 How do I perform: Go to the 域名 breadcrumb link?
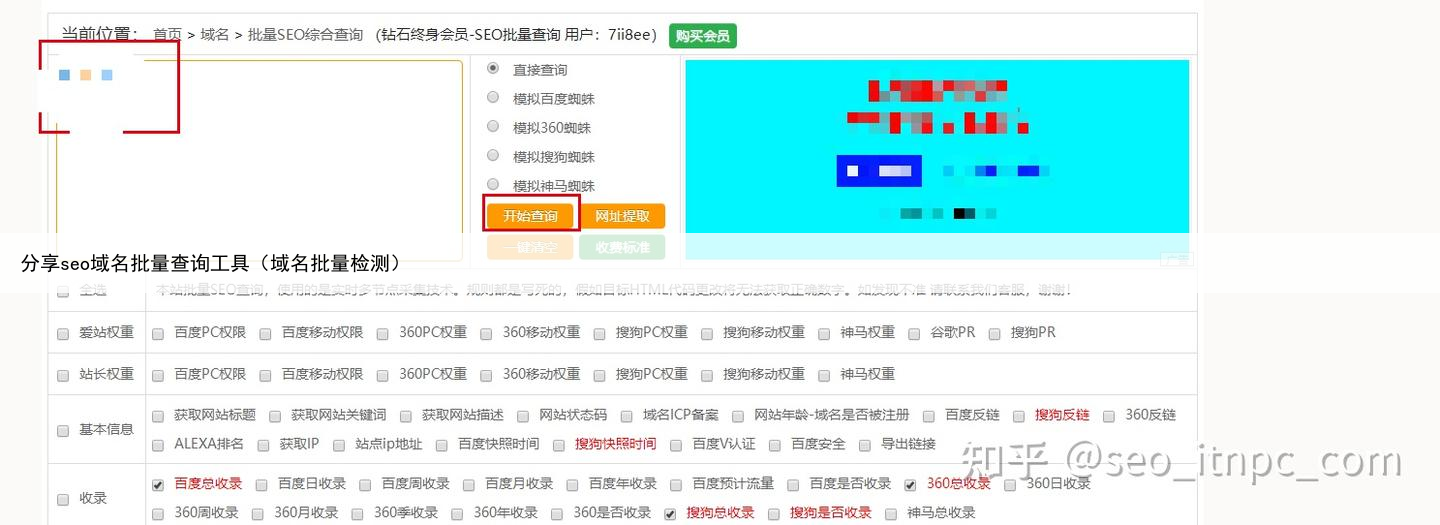214,35
